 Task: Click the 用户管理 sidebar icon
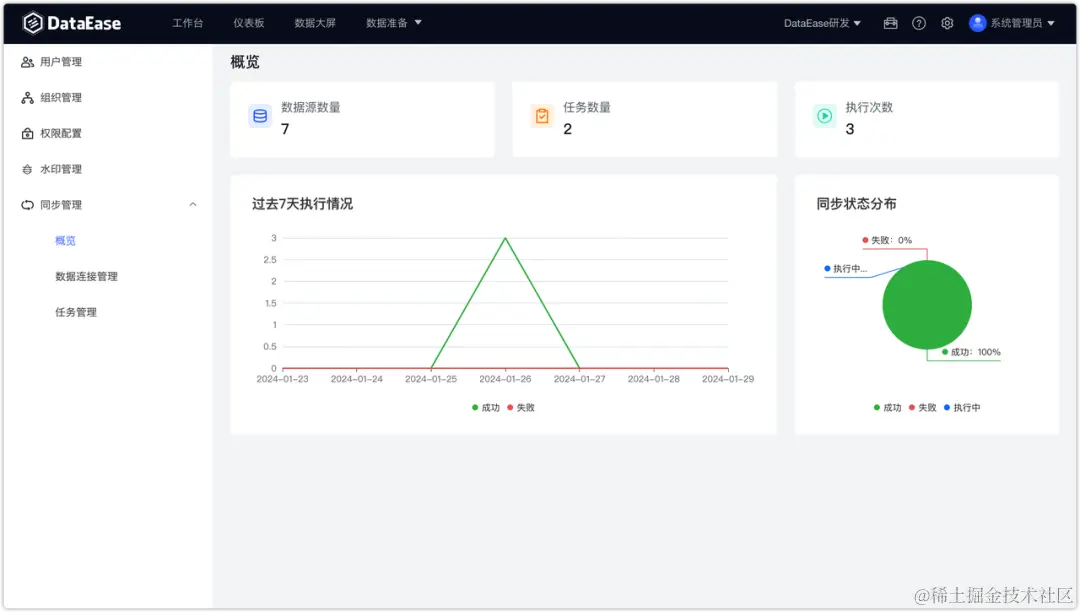click(27, 62)
